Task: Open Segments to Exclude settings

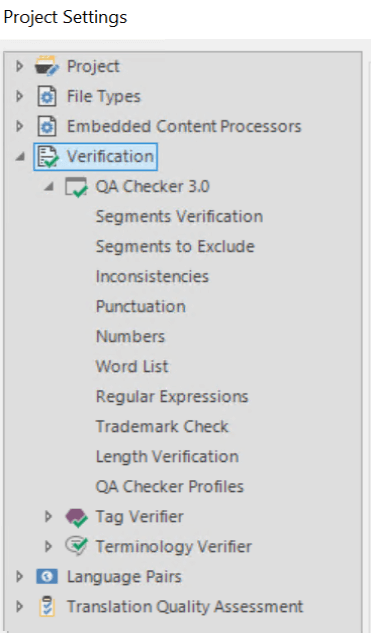Action: click(x=175, y=247)
